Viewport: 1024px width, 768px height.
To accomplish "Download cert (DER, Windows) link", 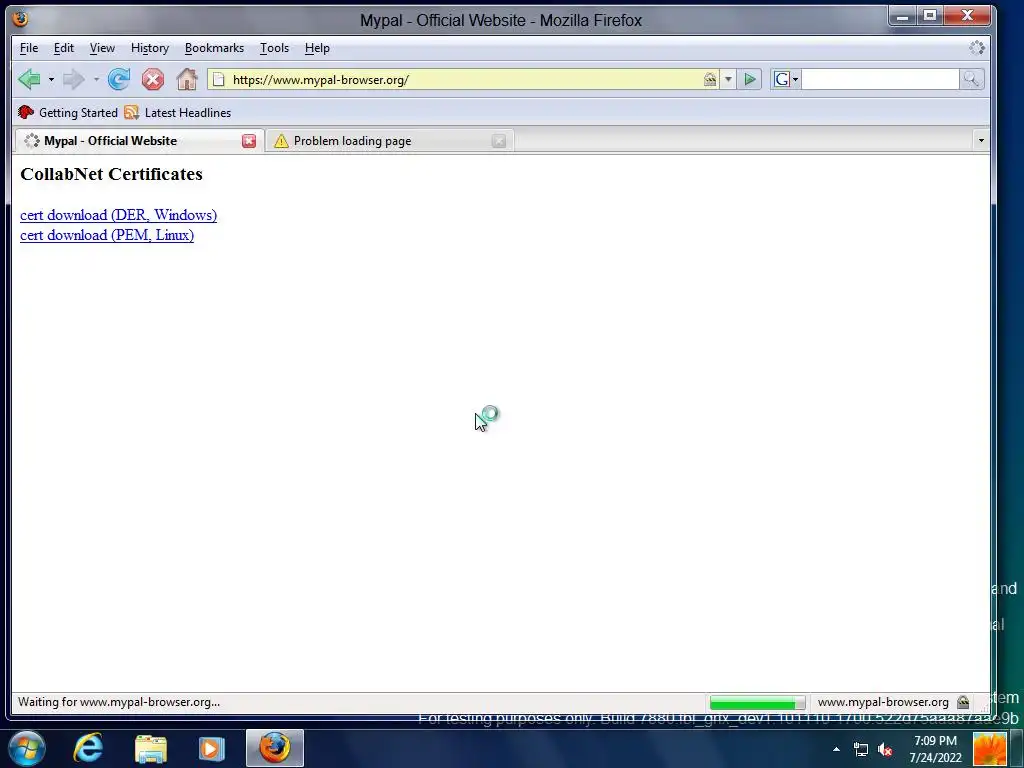I will tap(118, 215).
